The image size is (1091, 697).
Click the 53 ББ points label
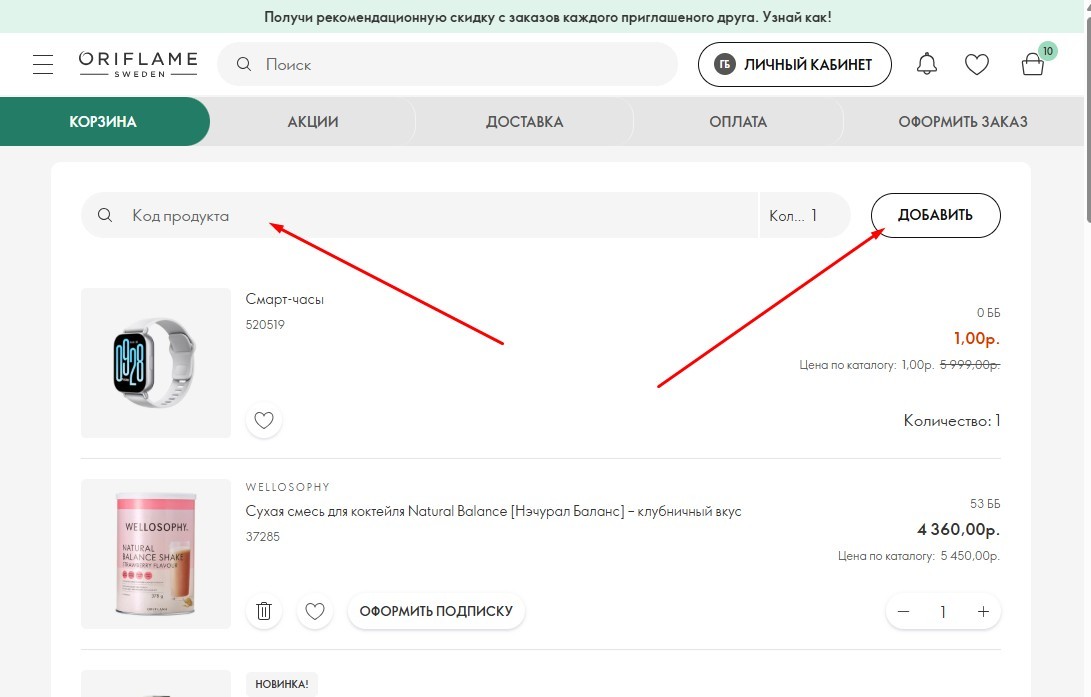point(985,503)
